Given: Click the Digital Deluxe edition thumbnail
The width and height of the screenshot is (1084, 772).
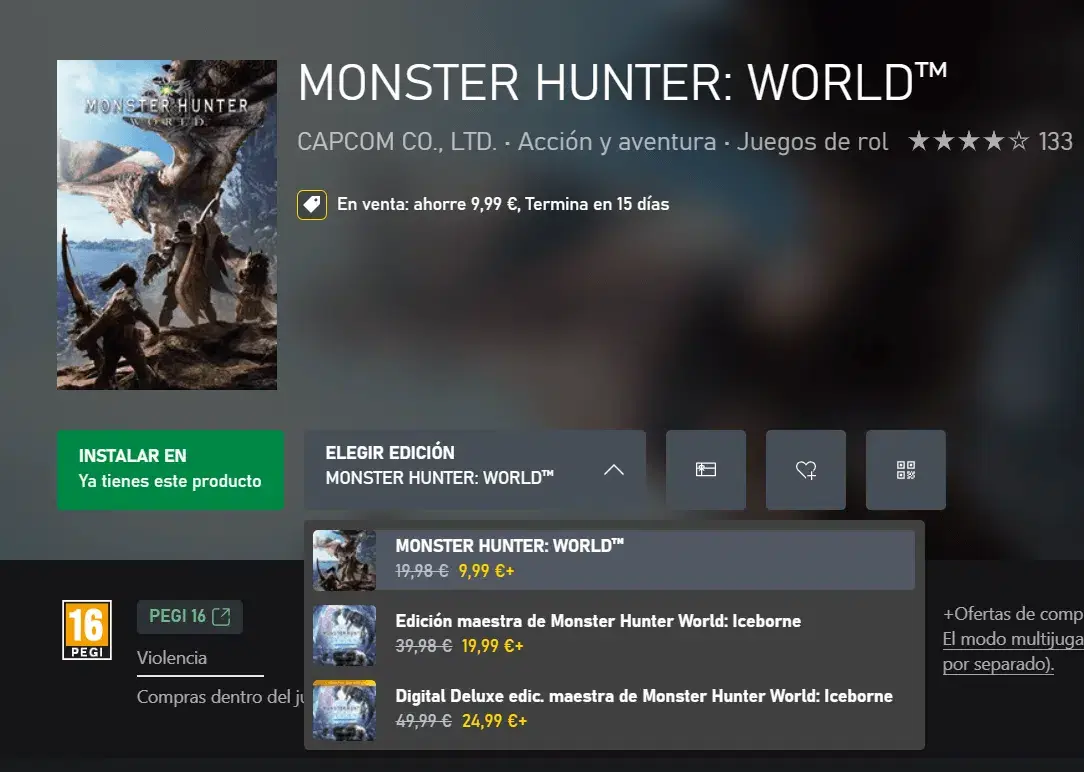Looking at the screenshot, I should click(344, 710).
